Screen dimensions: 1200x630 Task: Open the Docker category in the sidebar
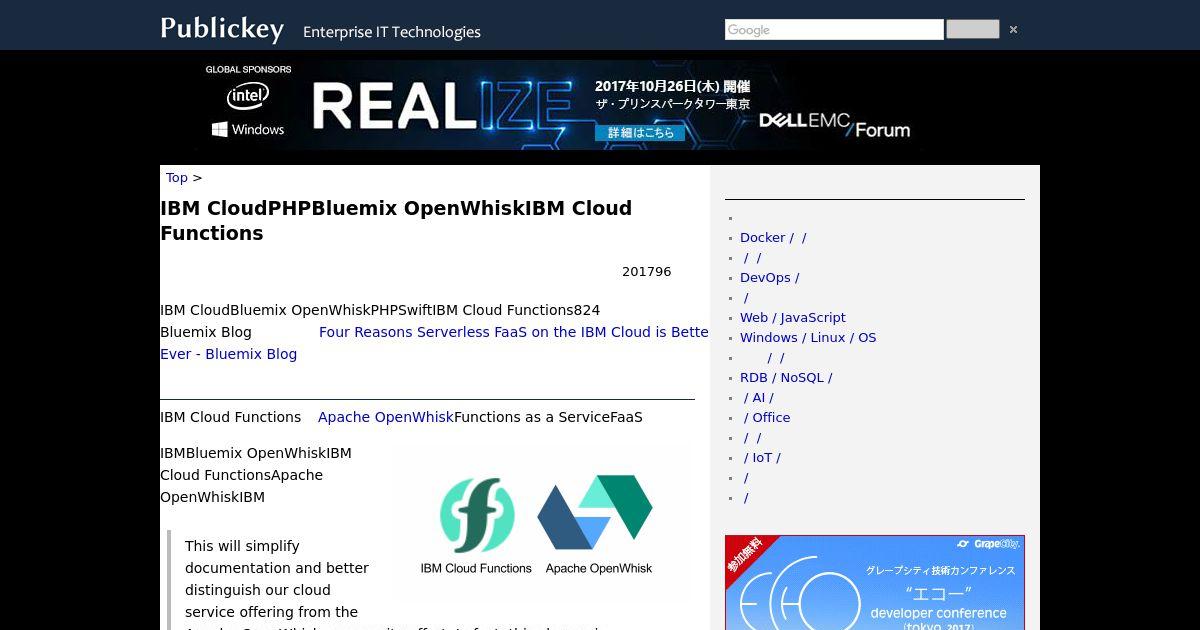773,238
